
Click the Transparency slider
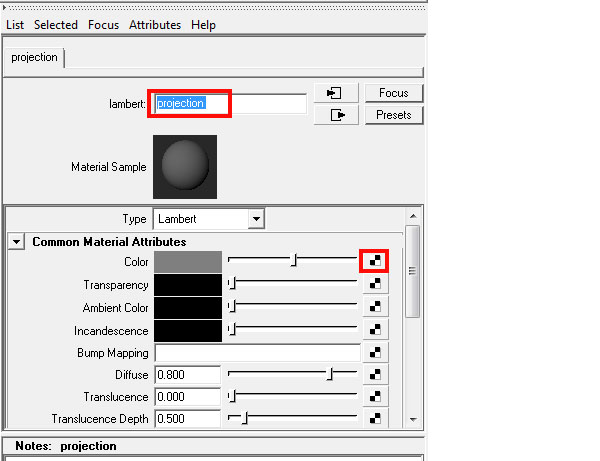[292, 283]
